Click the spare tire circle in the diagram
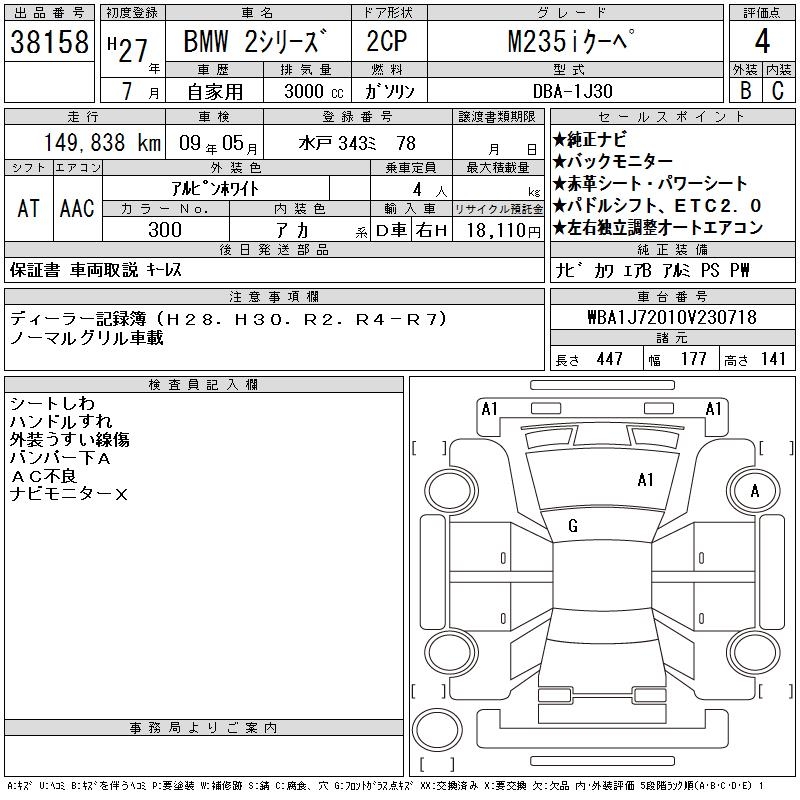 (x=437, y=730)
